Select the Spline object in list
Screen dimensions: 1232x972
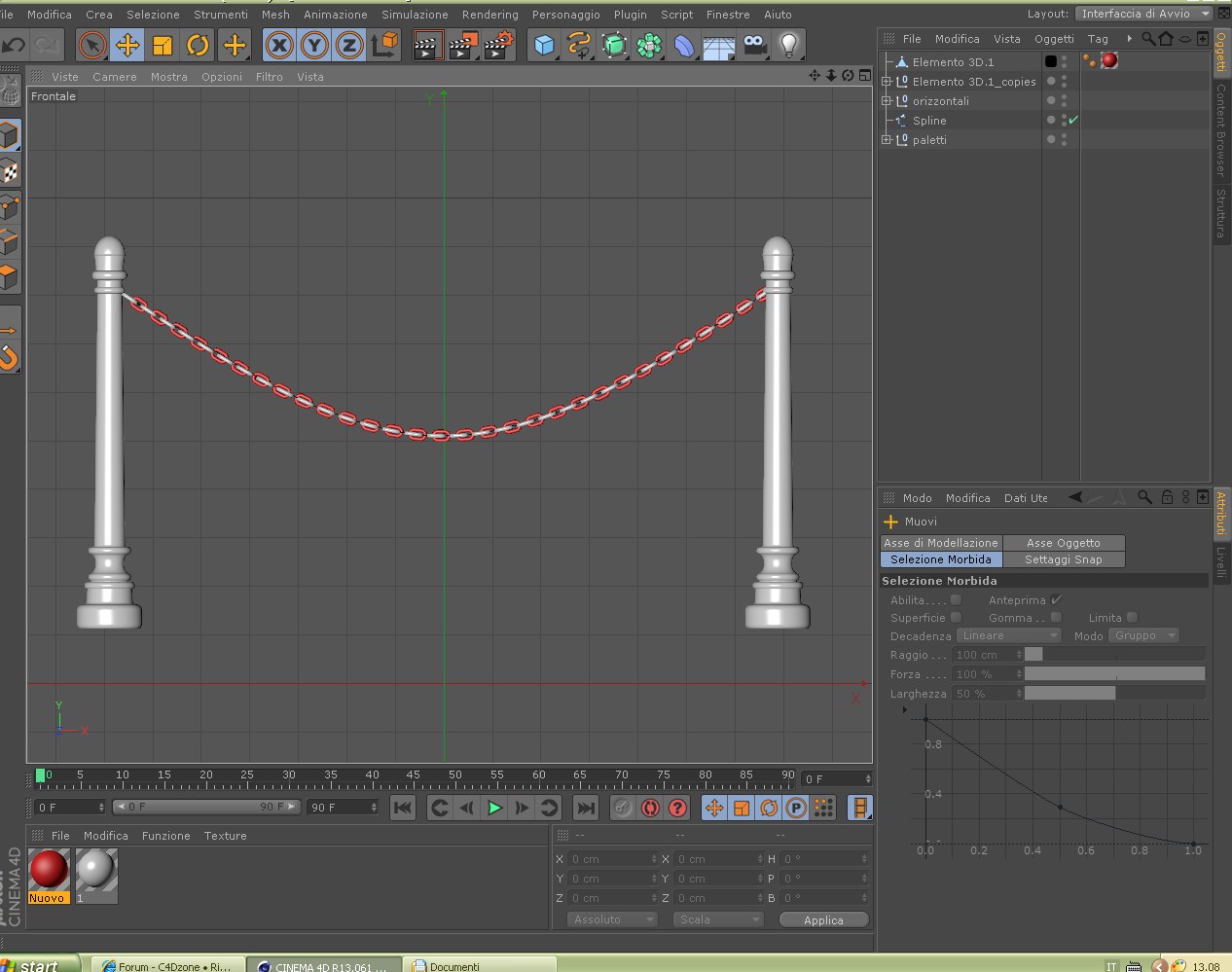coord(929,121)
